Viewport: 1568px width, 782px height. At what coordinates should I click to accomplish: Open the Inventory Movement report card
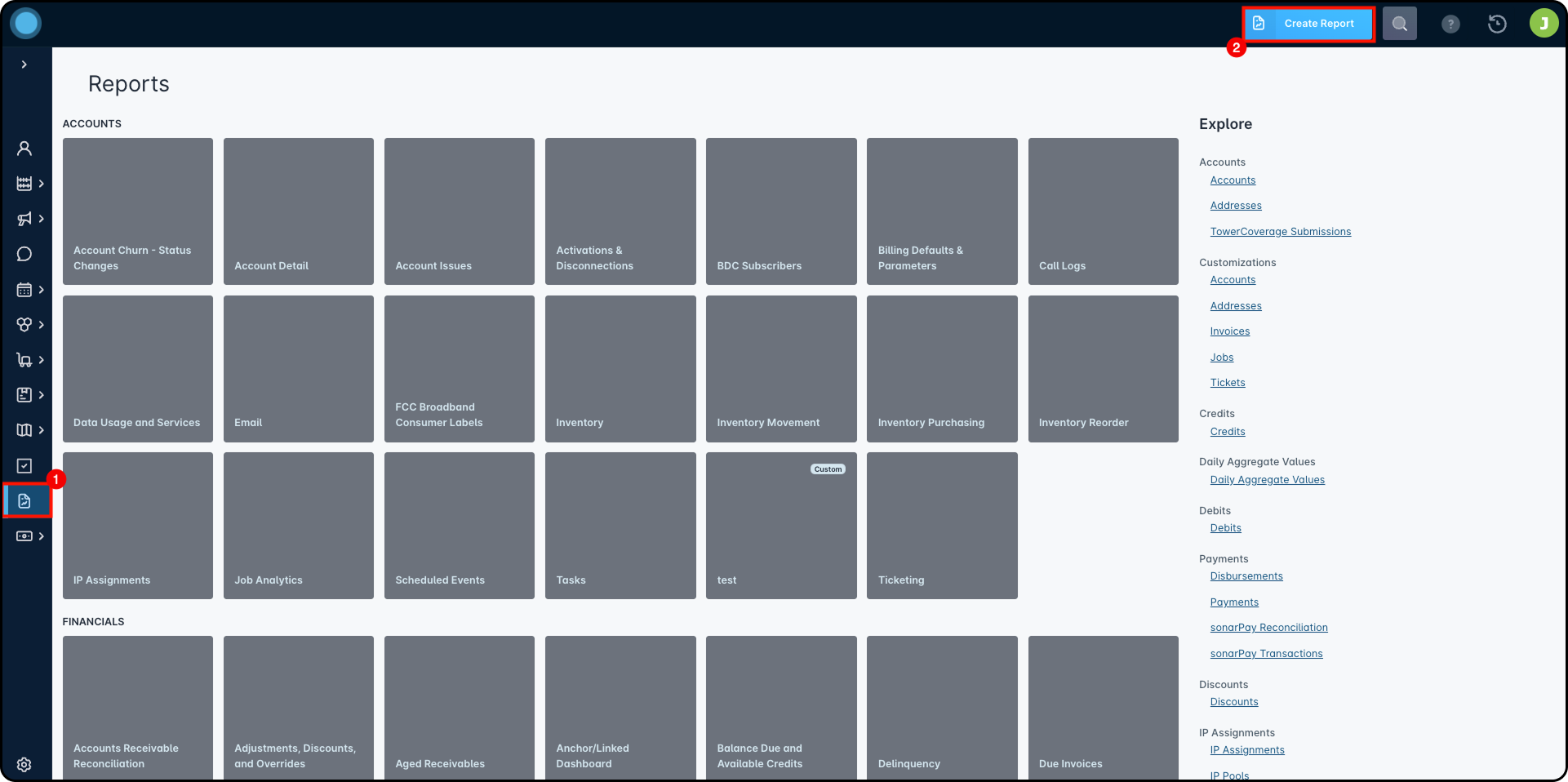pyautogui.click(x=781, y=369)
